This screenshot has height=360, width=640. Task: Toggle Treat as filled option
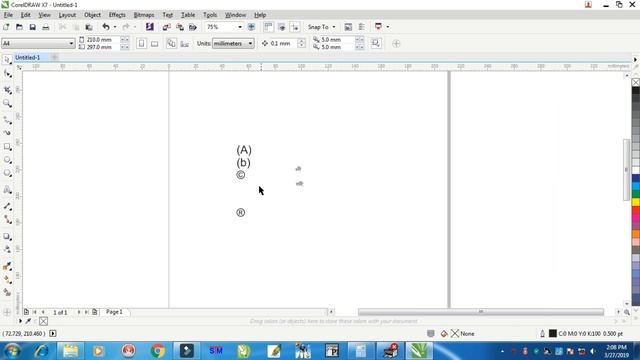[376, 43]
